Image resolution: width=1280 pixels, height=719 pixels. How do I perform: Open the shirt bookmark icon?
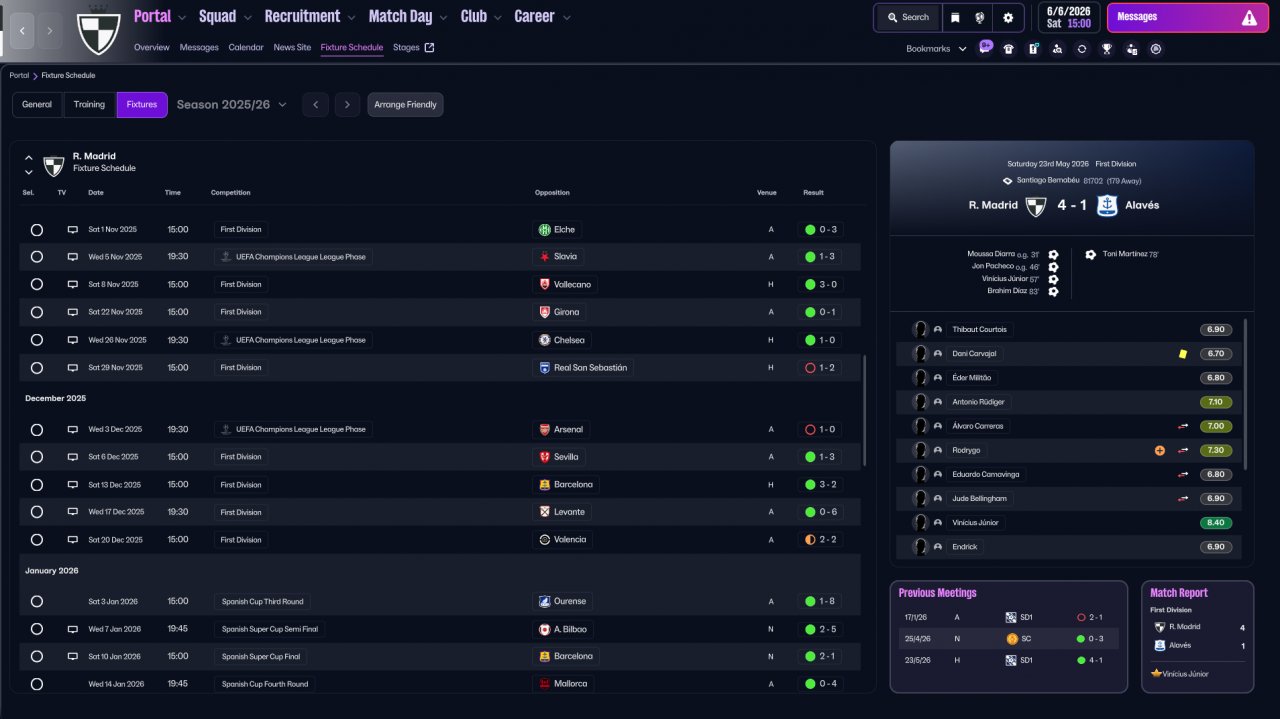coord(1008,48)
